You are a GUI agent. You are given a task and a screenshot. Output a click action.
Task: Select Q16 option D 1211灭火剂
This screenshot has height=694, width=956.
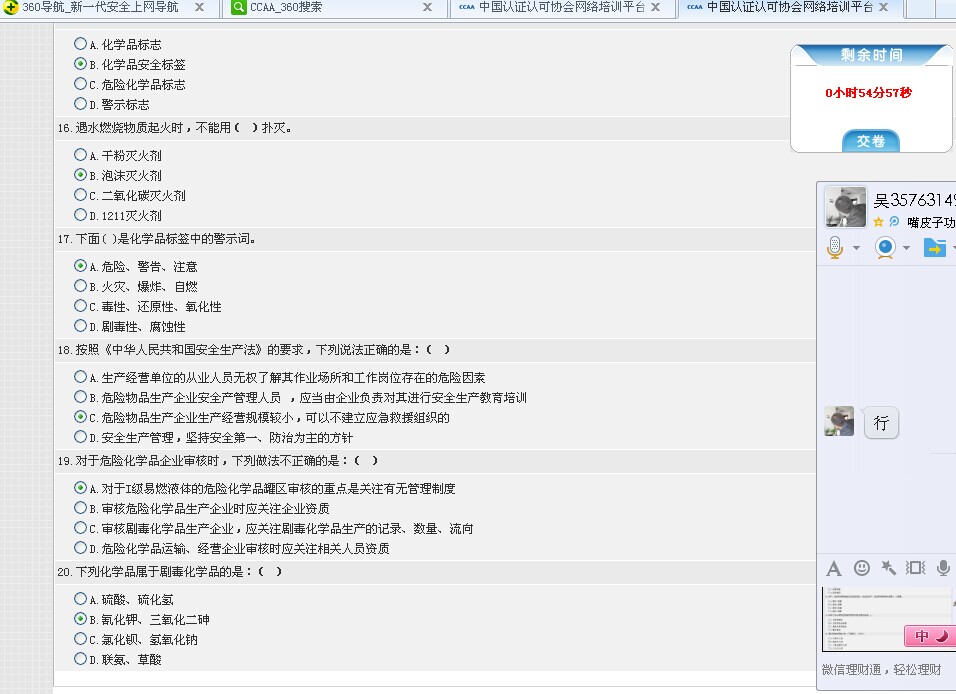pyautogui.click(x=80, y=215)
